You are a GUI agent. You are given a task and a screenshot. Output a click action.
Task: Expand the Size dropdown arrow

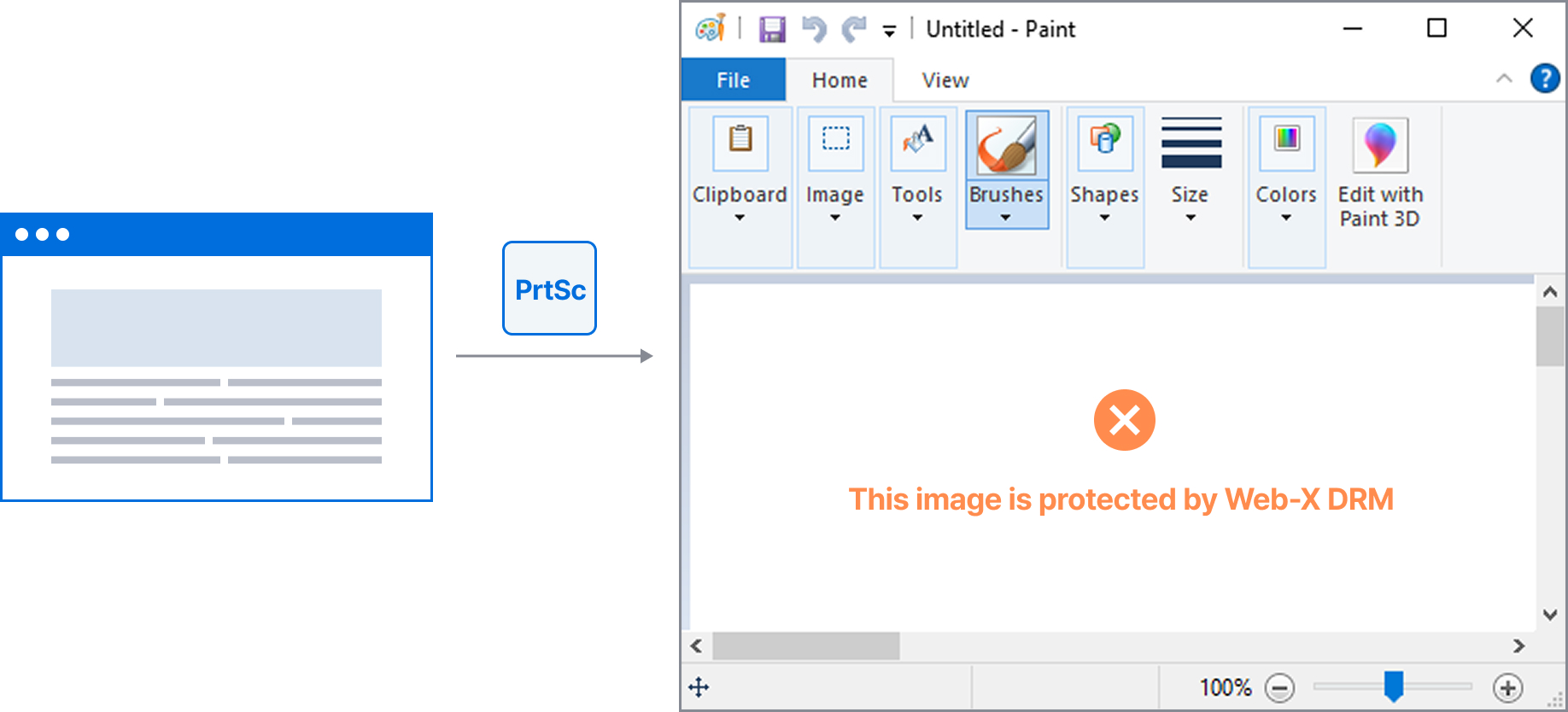1191,218
